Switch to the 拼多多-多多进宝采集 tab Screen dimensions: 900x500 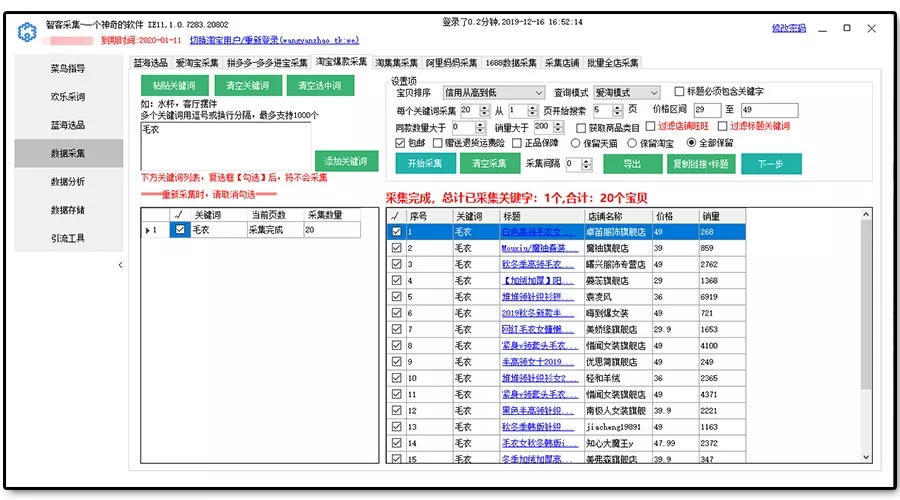coord(267,63)
